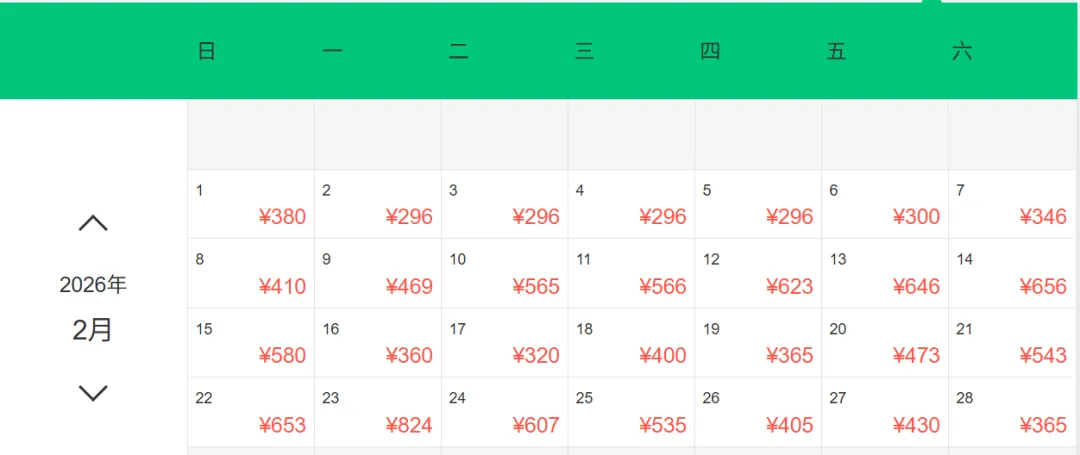
Task: Pick February 7 at ¥346
Action: coord(1012,204)
